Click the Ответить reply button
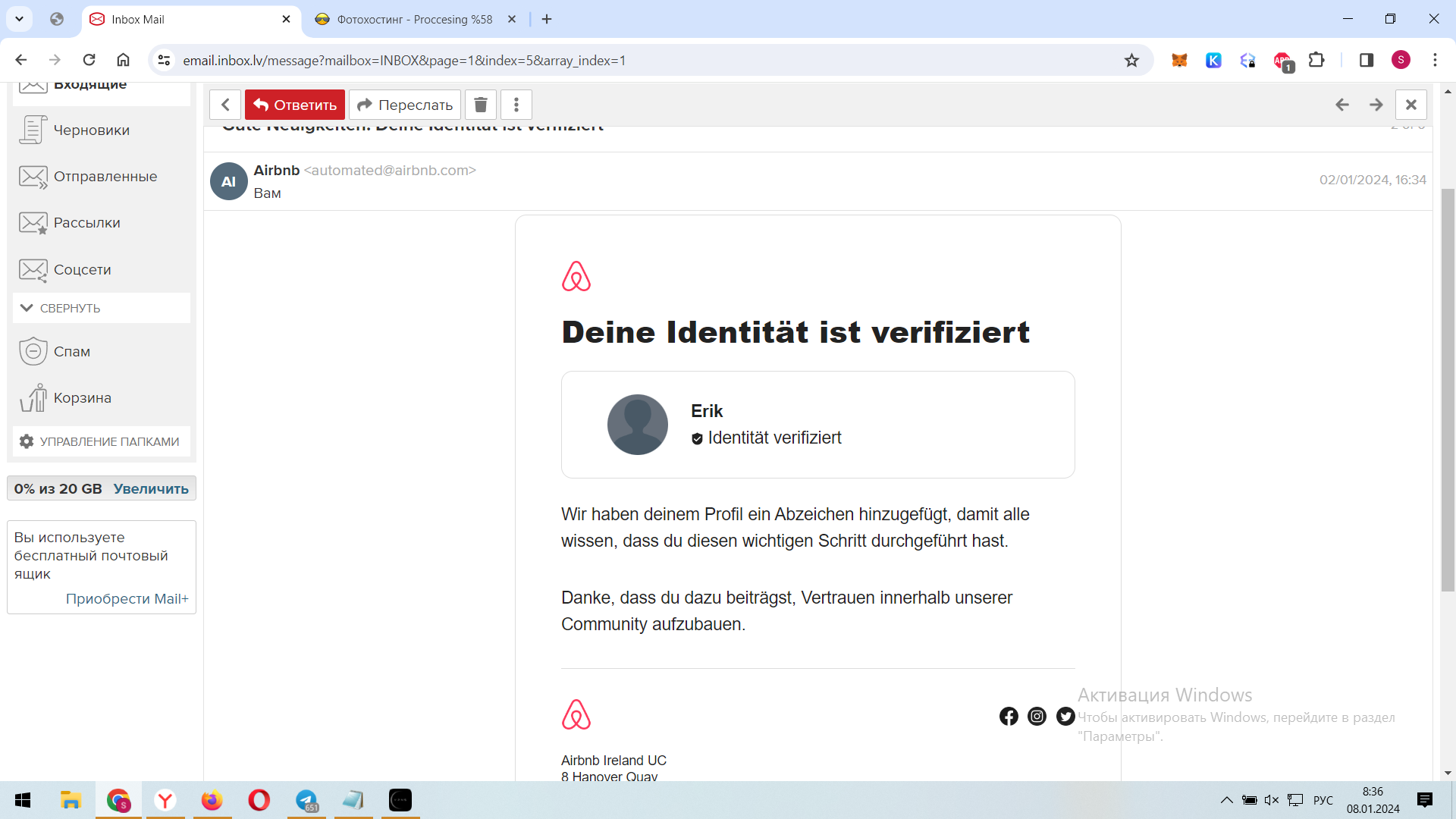1456x819 pixels. click(295, 105)
